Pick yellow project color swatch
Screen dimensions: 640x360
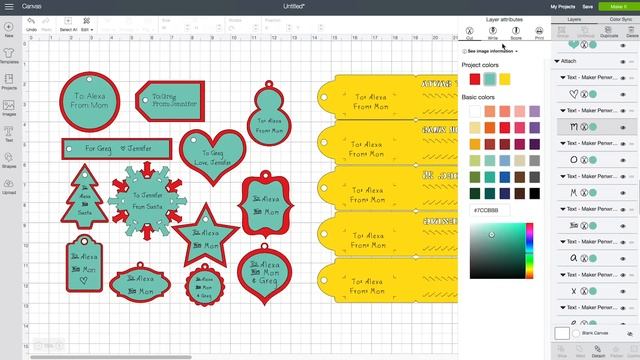504,79
